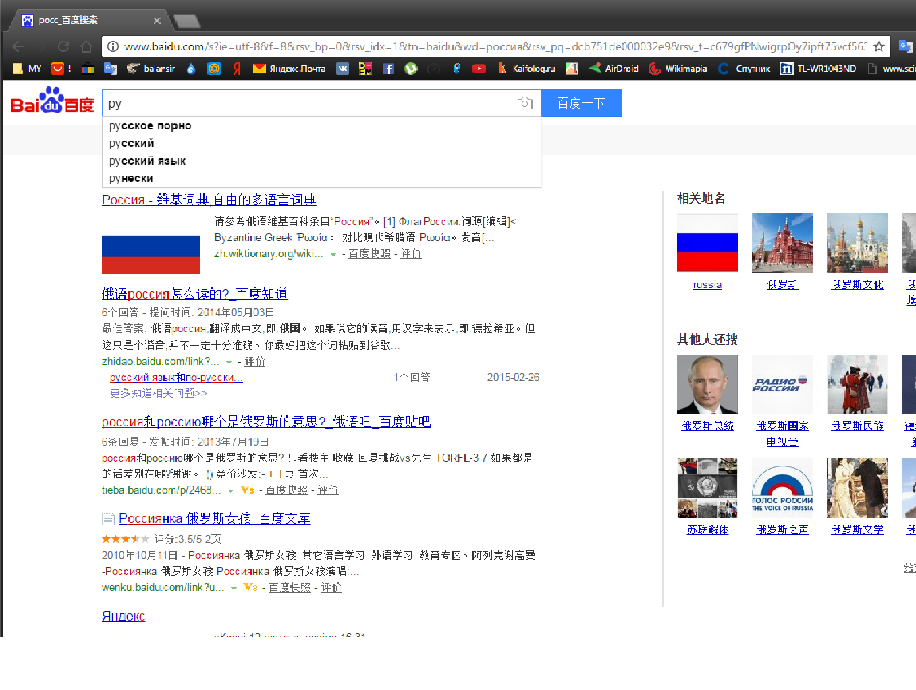The height and width of the screenshot is (690, 916).
Task: Click the browser back arrow
Action: (x=18, y=46)
